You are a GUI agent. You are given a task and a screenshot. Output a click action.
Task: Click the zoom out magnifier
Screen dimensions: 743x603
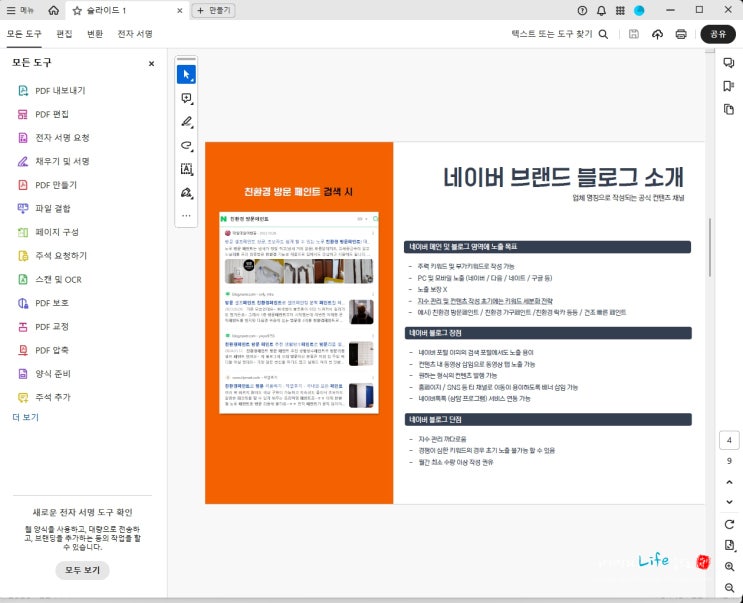729,588
